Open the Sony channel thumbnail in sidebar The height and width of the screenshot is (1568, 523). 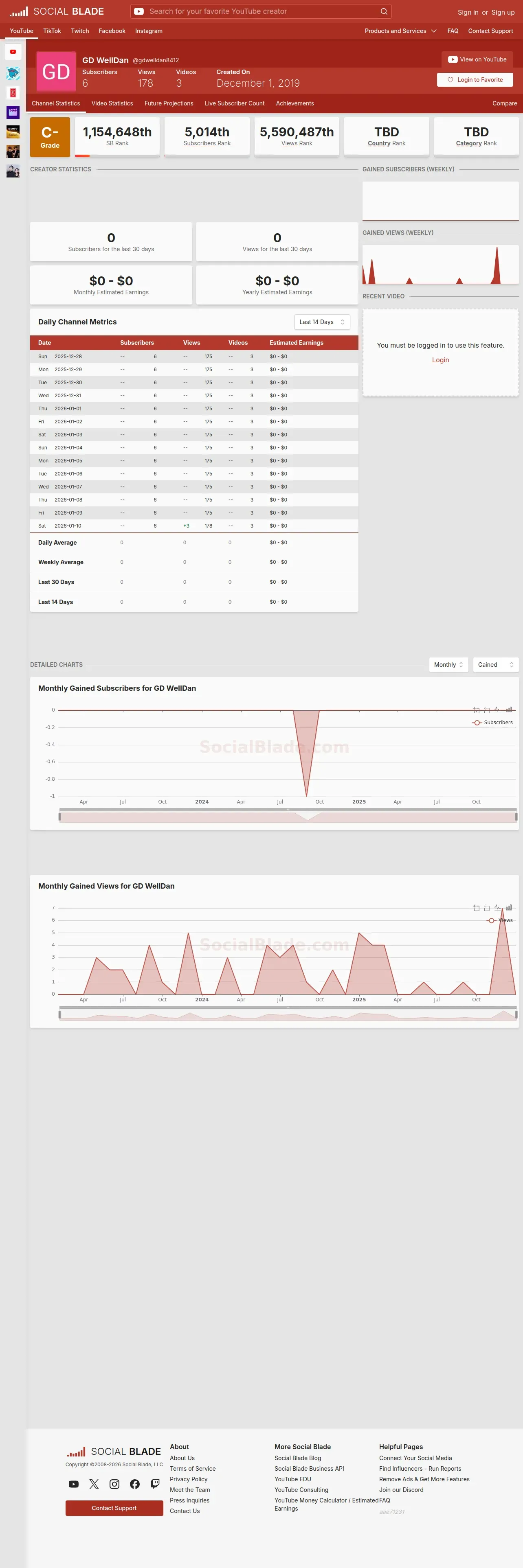(x=13, y=131)
